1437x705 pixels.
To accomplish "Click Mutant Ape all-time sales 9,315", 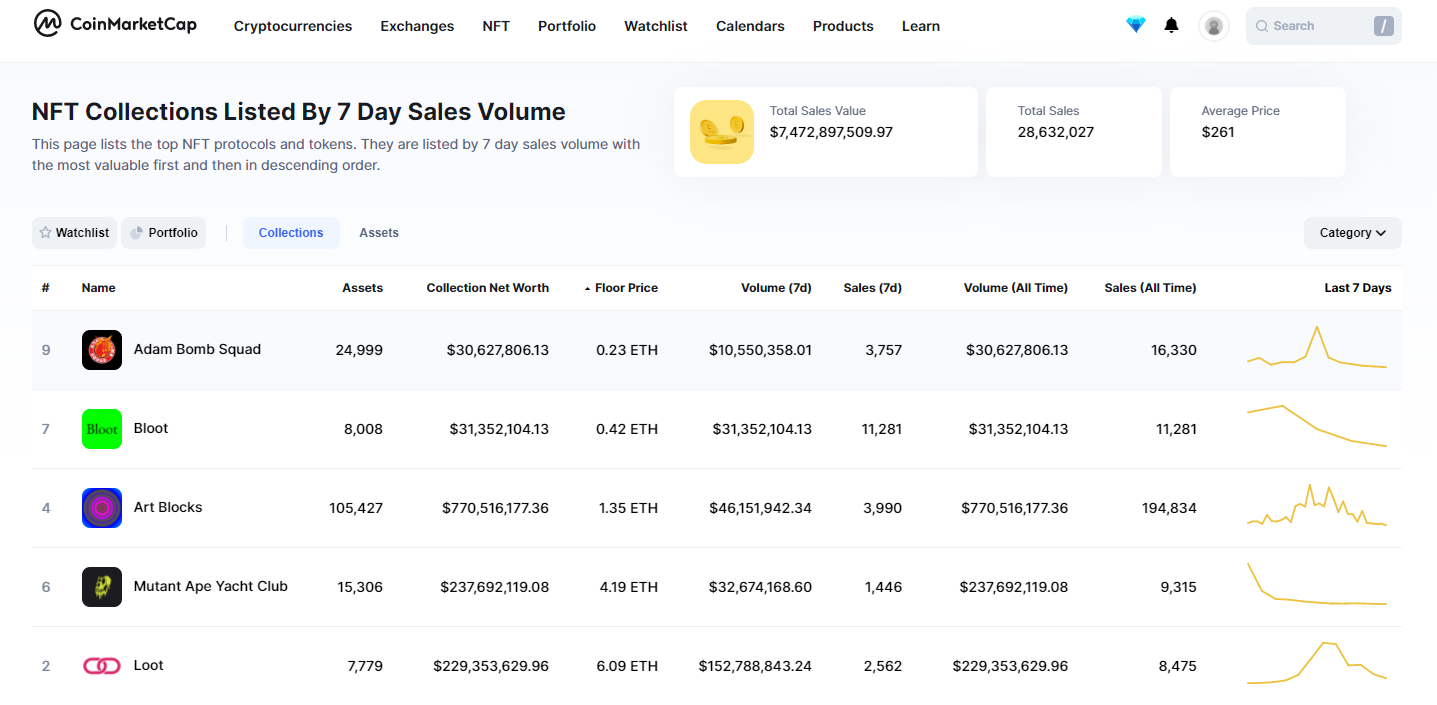I will point(1179,587).
